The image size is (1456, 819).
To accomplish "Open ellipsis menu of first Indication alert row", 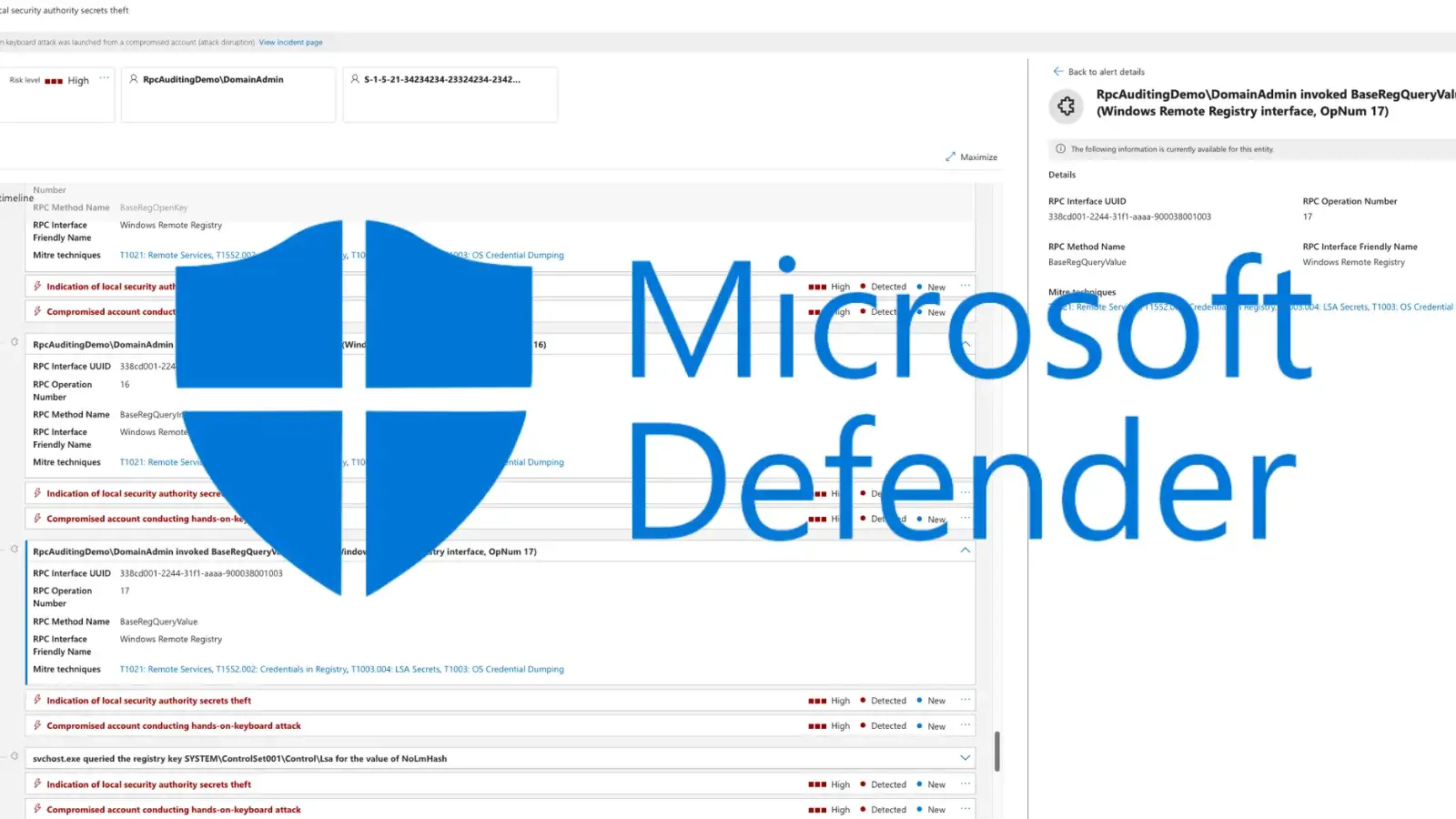I will click(965, 286).
